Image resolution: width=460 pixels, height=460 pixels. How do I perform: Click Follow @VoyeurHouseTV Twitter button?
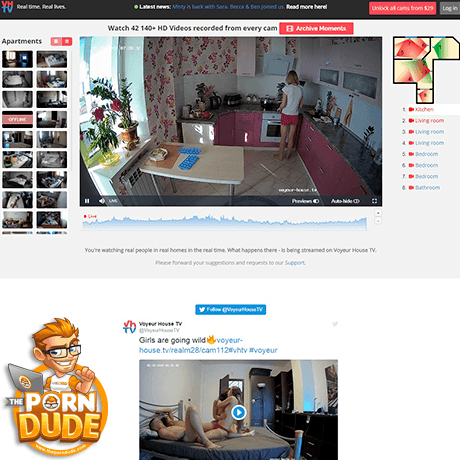pos(231,310)
